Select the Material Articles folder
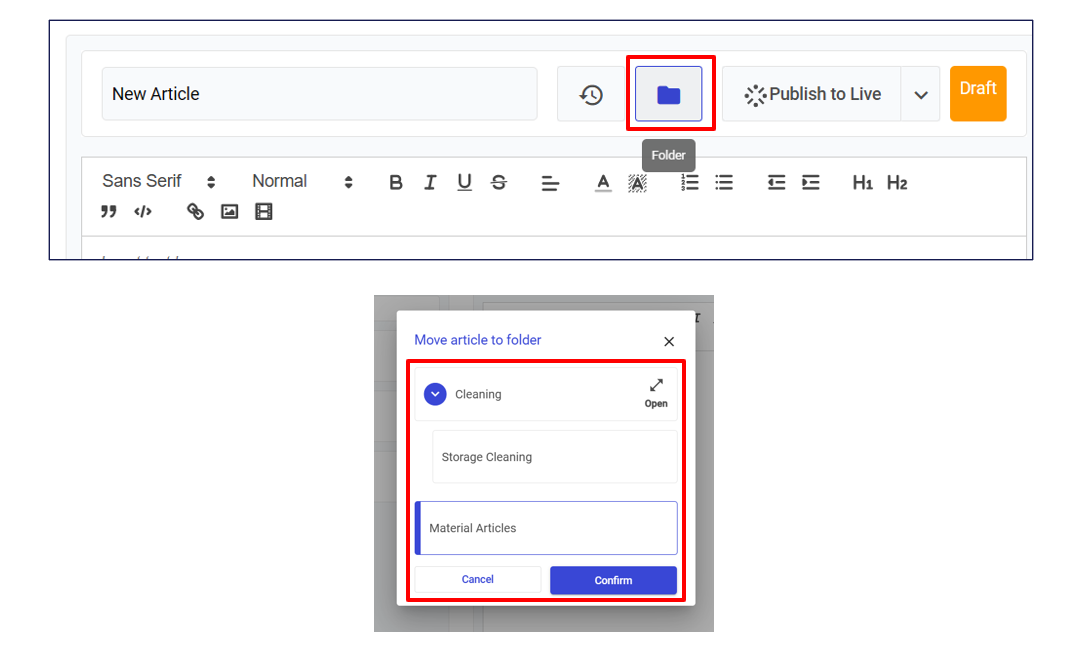1072x670 pixels. (x=547, y=528)
